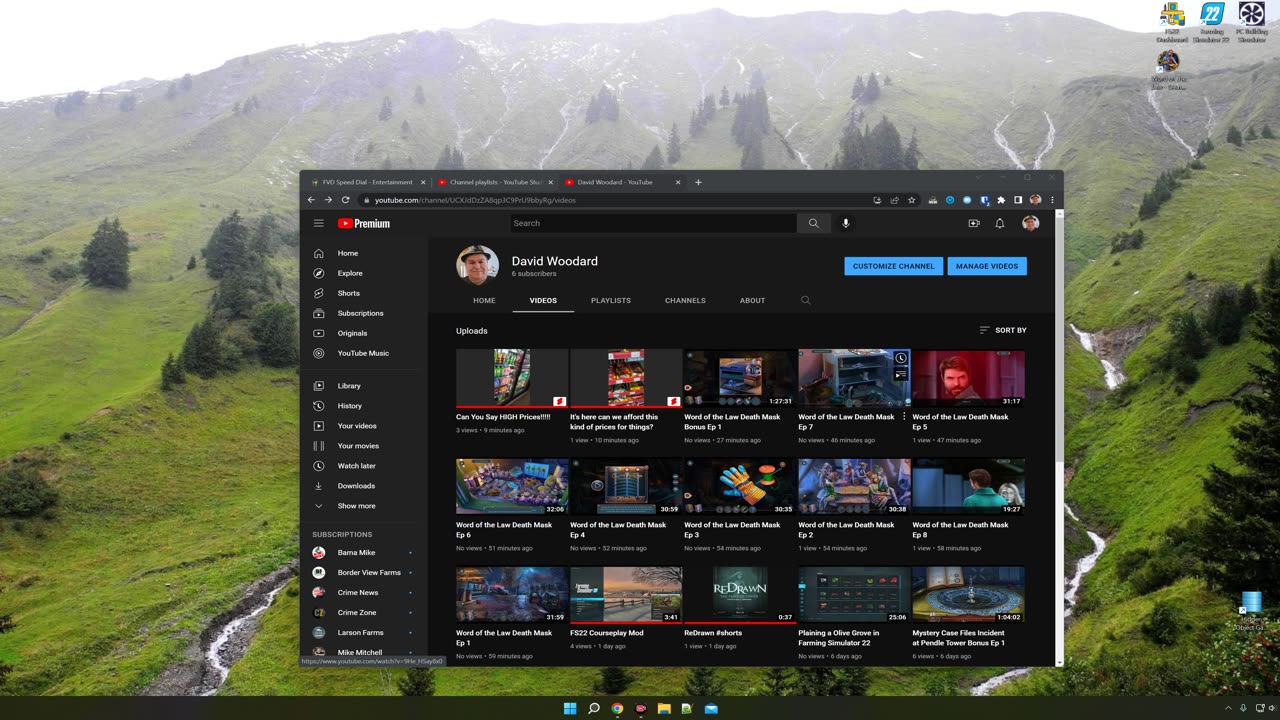Open a new browser tab

(x=698, y=182)
